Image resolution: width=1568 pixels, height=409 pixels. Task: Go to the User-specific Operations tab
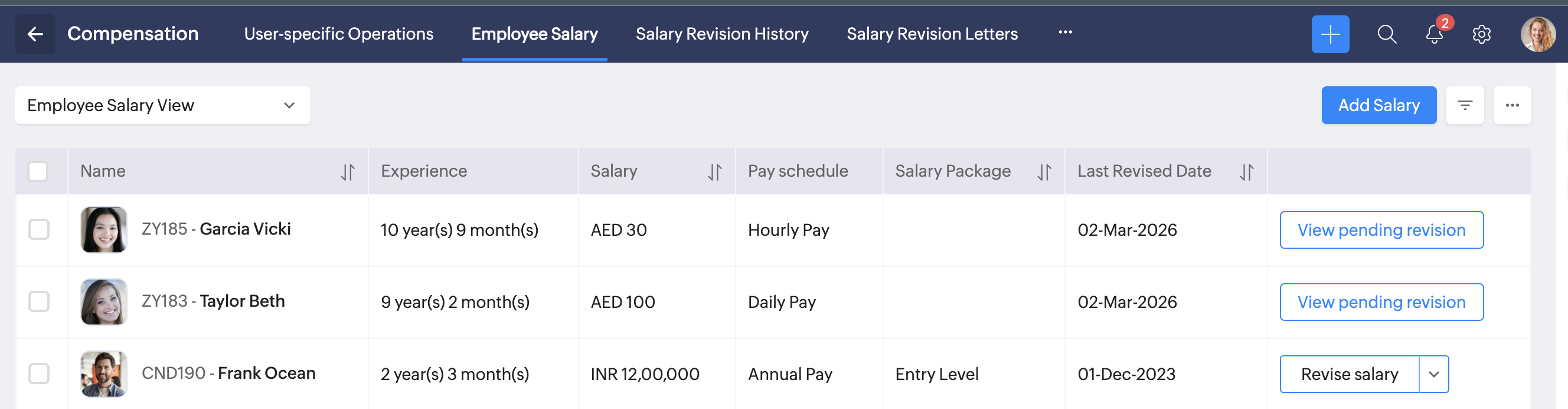(338, 34)
